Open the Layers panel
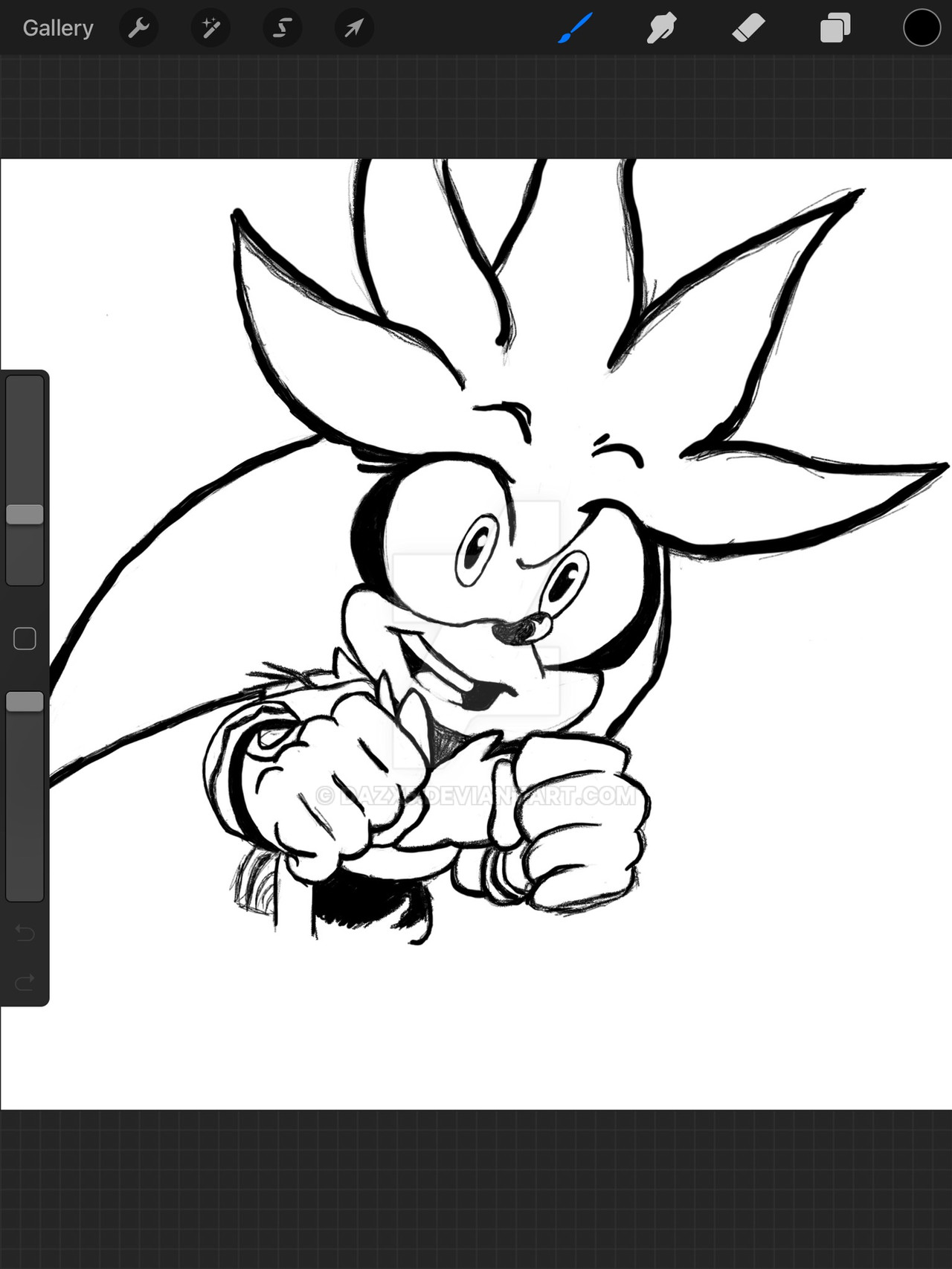The image size is (952, 1269). (x=835, y=28)
